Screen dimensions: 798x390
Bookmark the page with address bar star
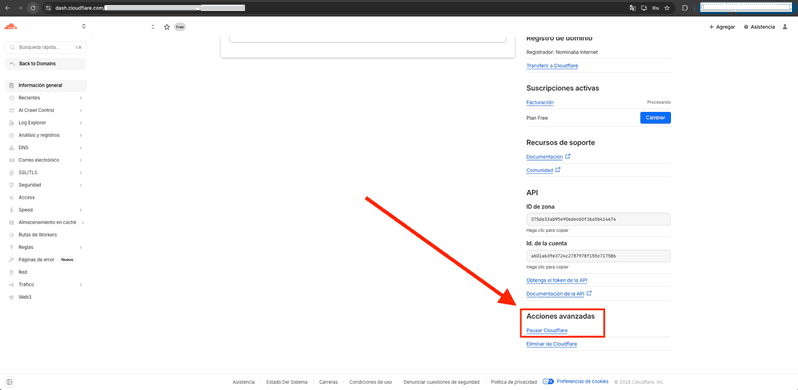(667, 8)
